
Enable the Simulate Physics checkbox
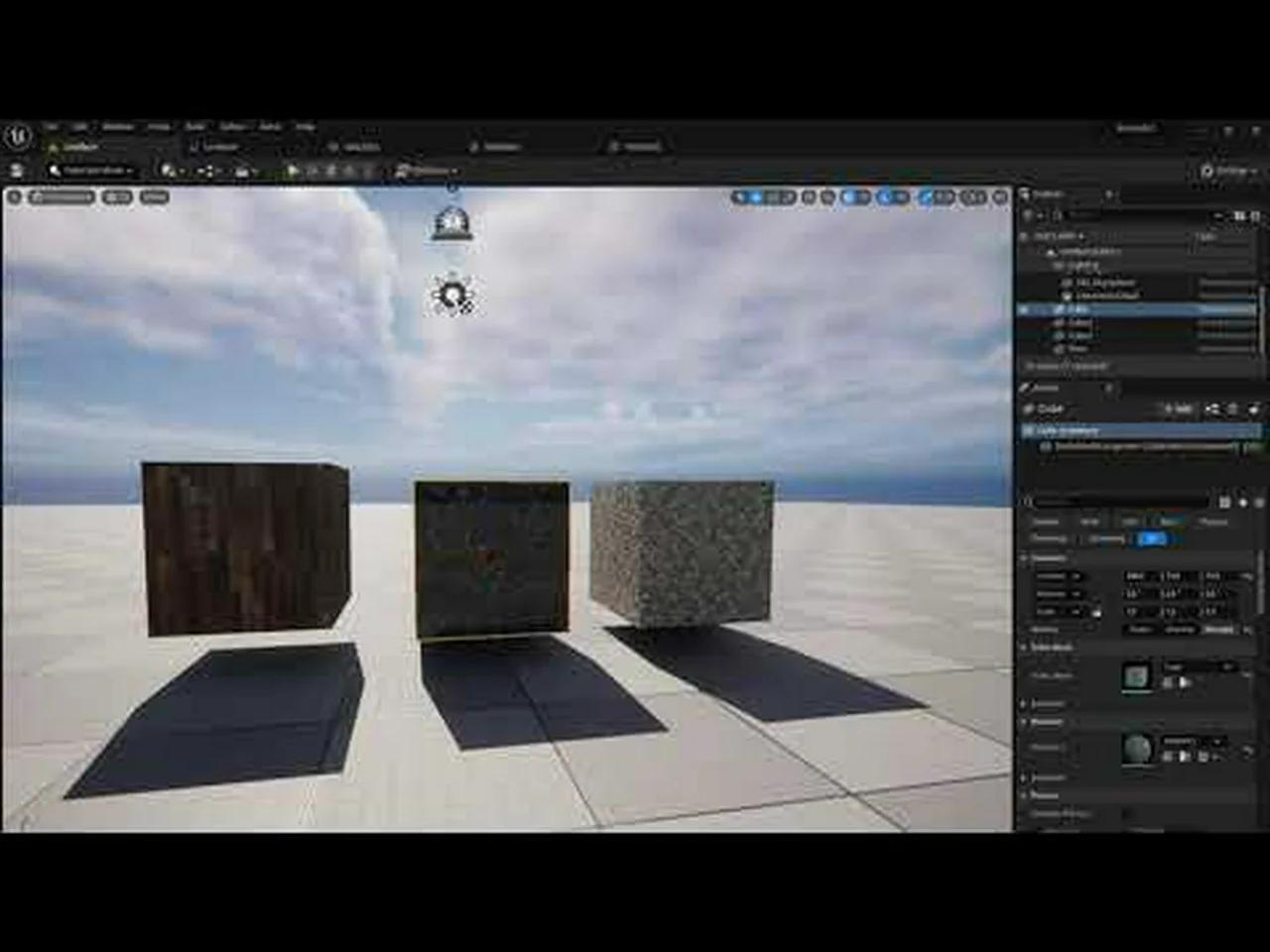point(1127,814)
